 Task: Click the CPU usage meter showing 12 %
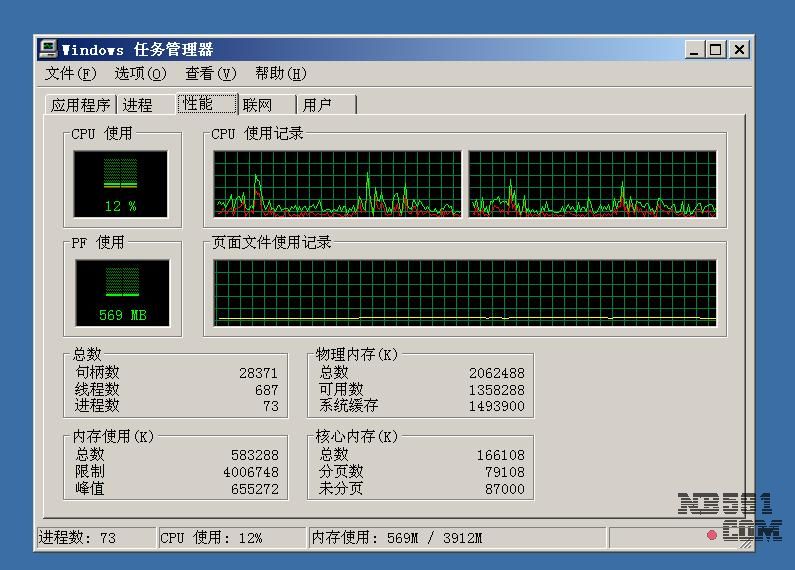pyautogui.click(x=120, y=184)
